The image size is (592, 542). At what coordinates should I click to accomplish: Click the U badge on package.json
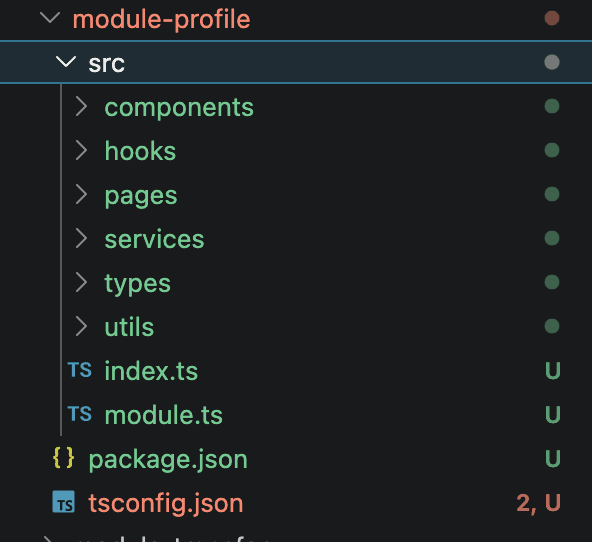coord(553,459)
